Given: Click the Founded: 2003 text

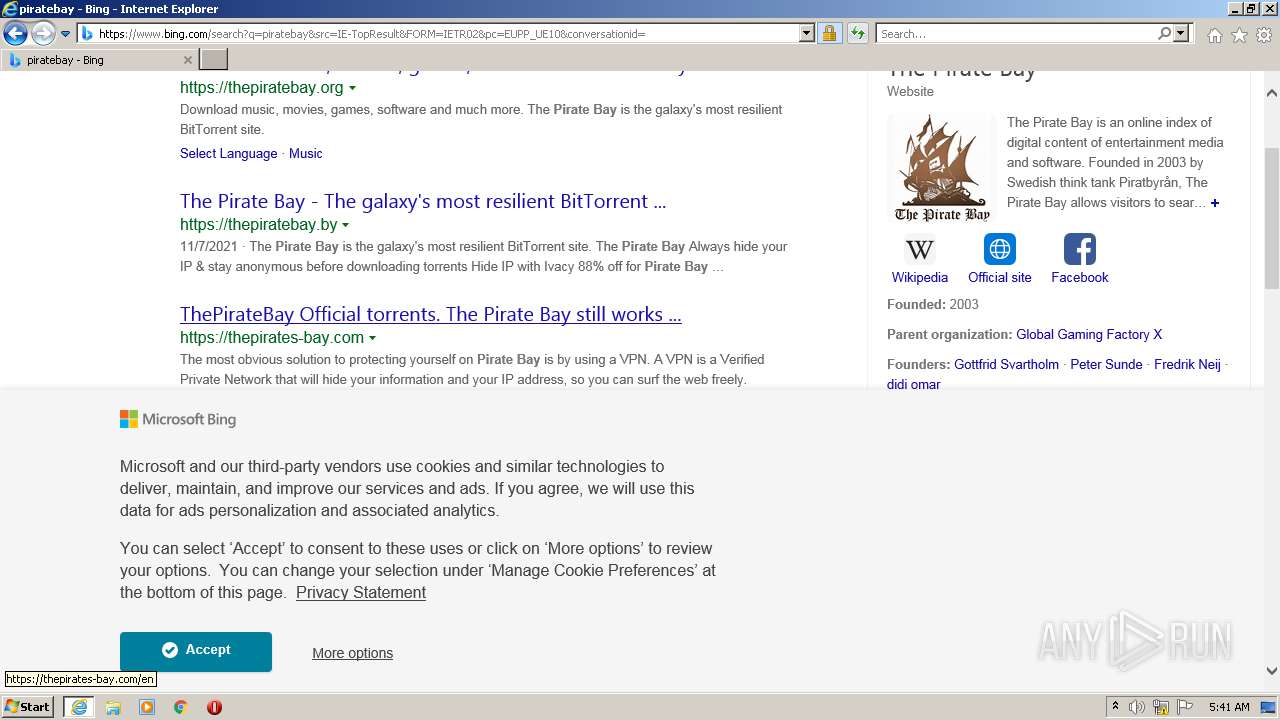Looking at the screenshot, I should coord(933,304).
